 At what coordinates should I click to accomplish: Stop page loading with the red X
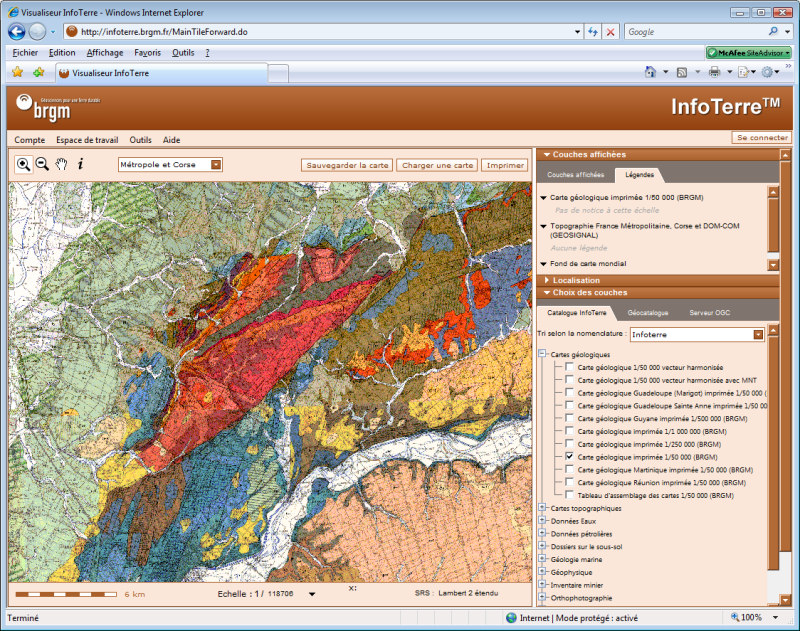610,32
